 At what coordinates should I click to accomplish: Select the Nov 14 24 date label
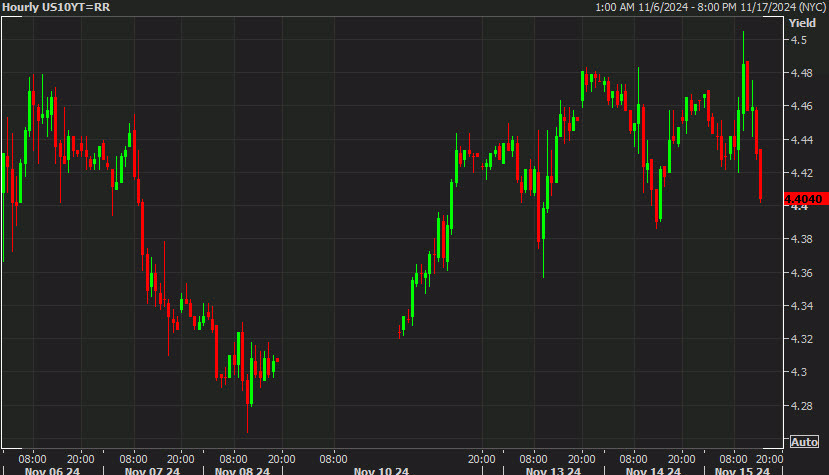click(x=653, y=471)
